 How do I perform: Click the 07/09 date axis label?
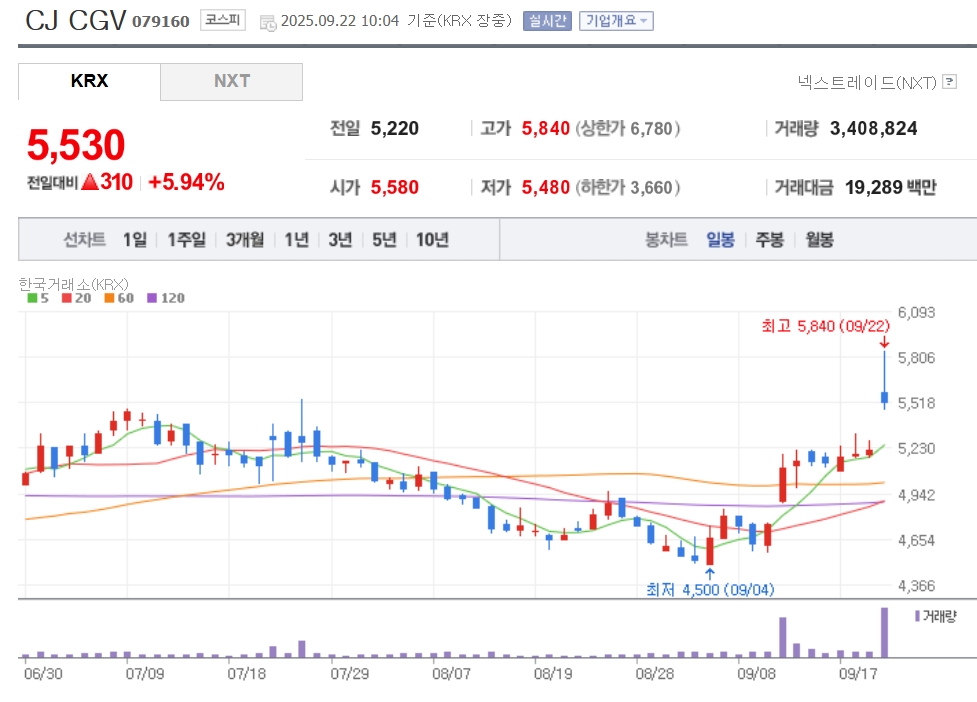(x=145, y=673)
